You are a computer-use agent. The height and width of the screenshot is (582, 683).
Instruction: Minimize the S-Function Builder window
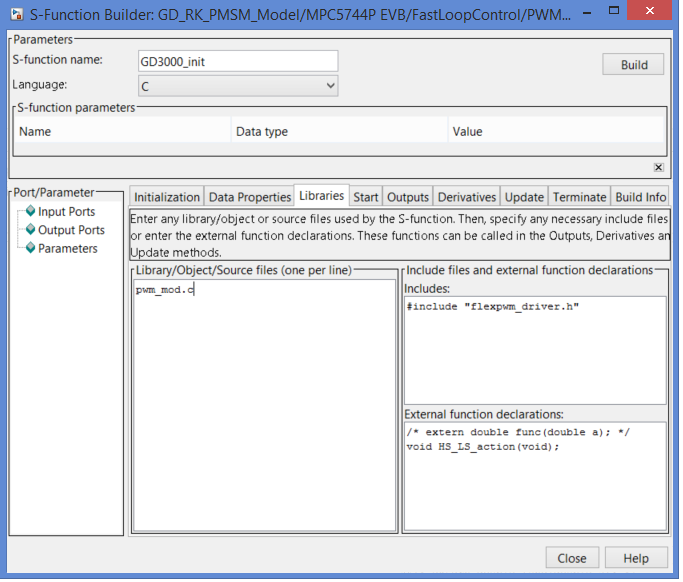[587, 12]
